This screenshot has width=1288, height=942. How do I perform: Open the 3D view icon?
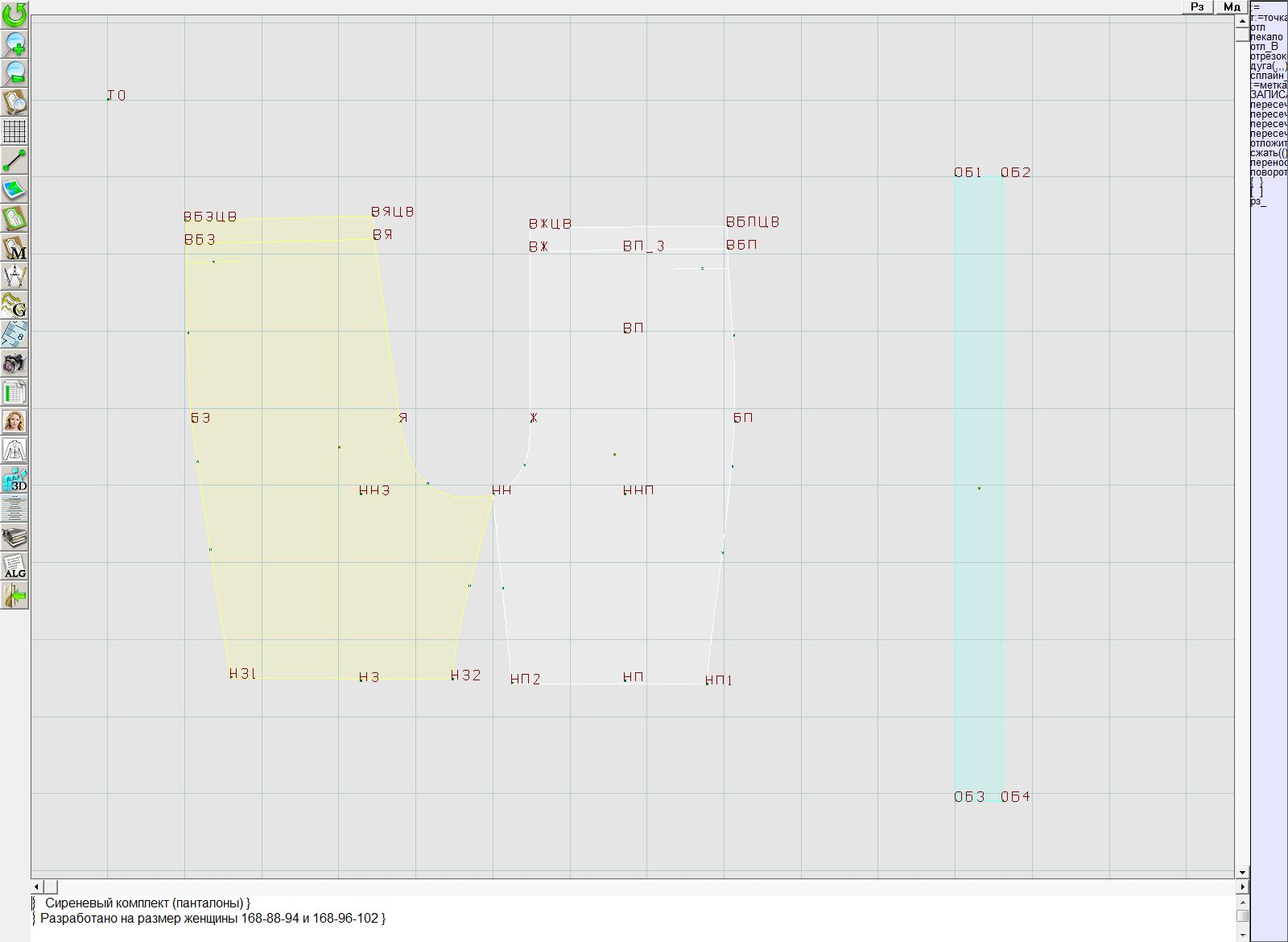[14, 480]
